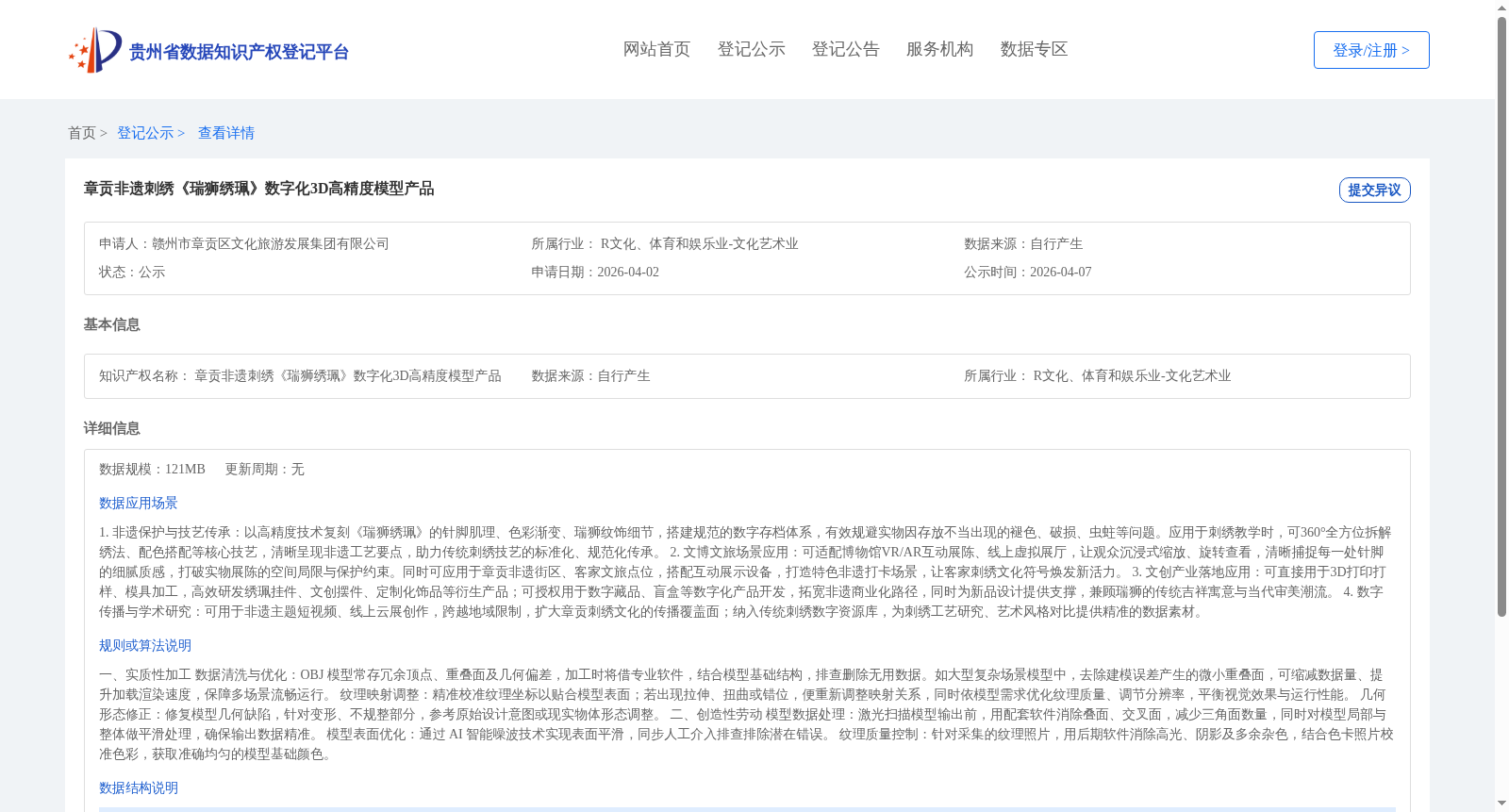The image size is (1509, 812).
Task: Click the 数据应用场景 heading
Action: click(139, 503)
